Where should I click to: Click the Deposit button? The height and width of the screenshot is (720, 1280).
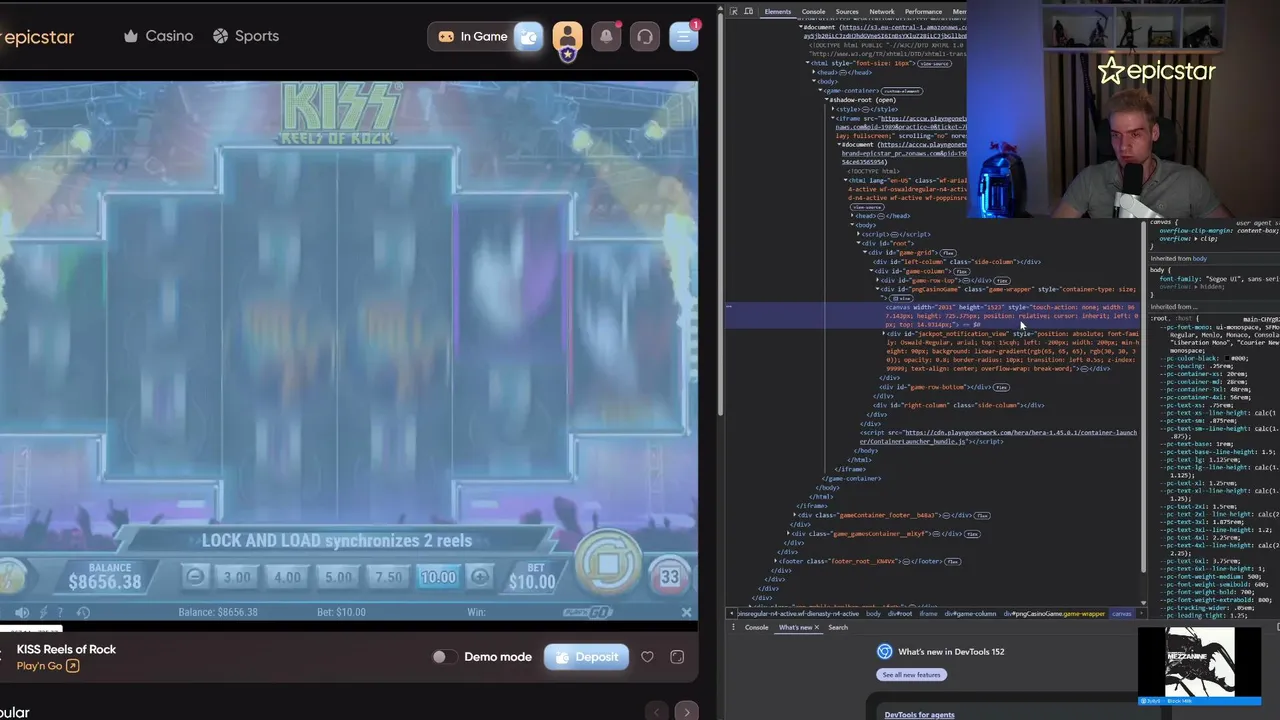pos(587,657)
